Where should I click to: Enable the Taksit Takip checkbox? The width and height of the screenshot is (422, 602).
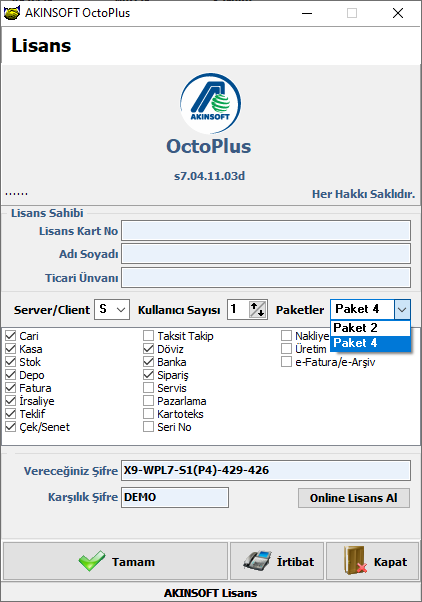pos(148,336)
